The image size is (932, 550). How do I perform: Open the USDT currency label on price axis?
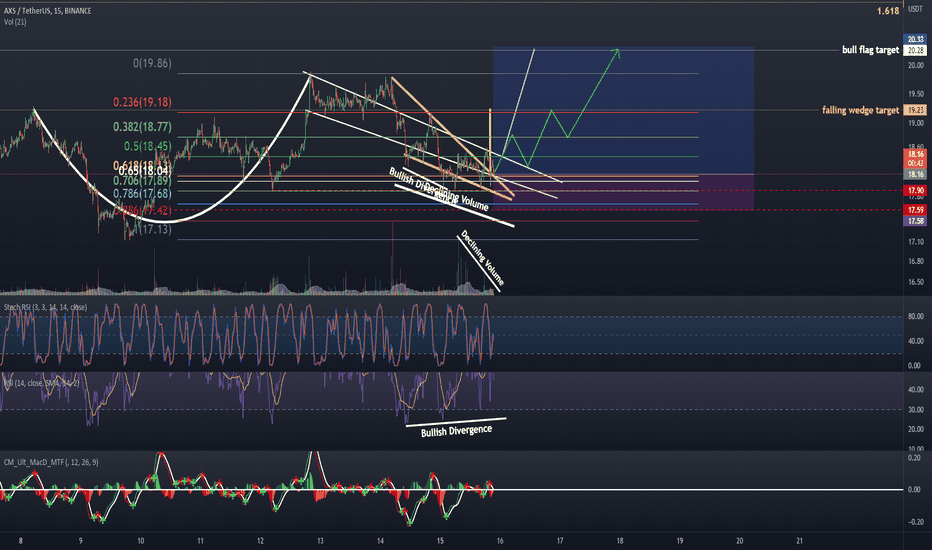point(915,9)
